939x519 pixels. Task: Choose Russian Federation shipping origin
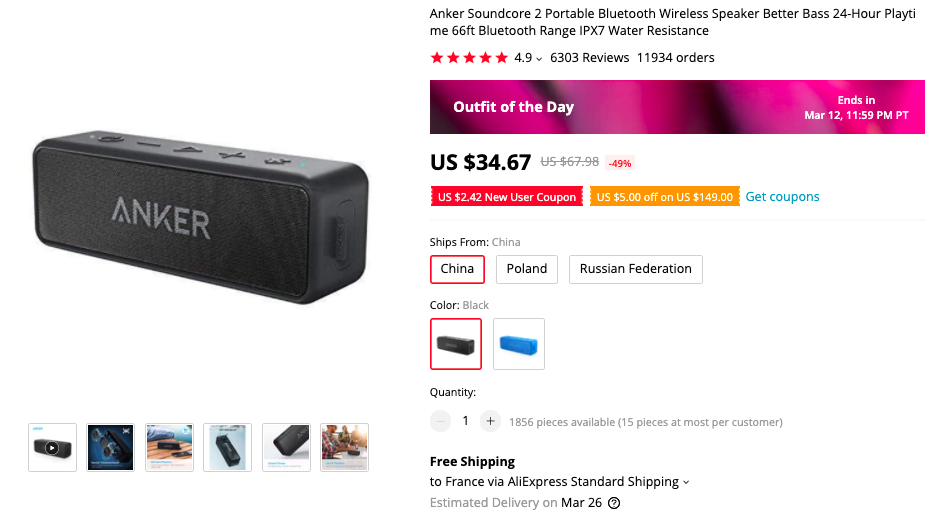tap(636, 269)
